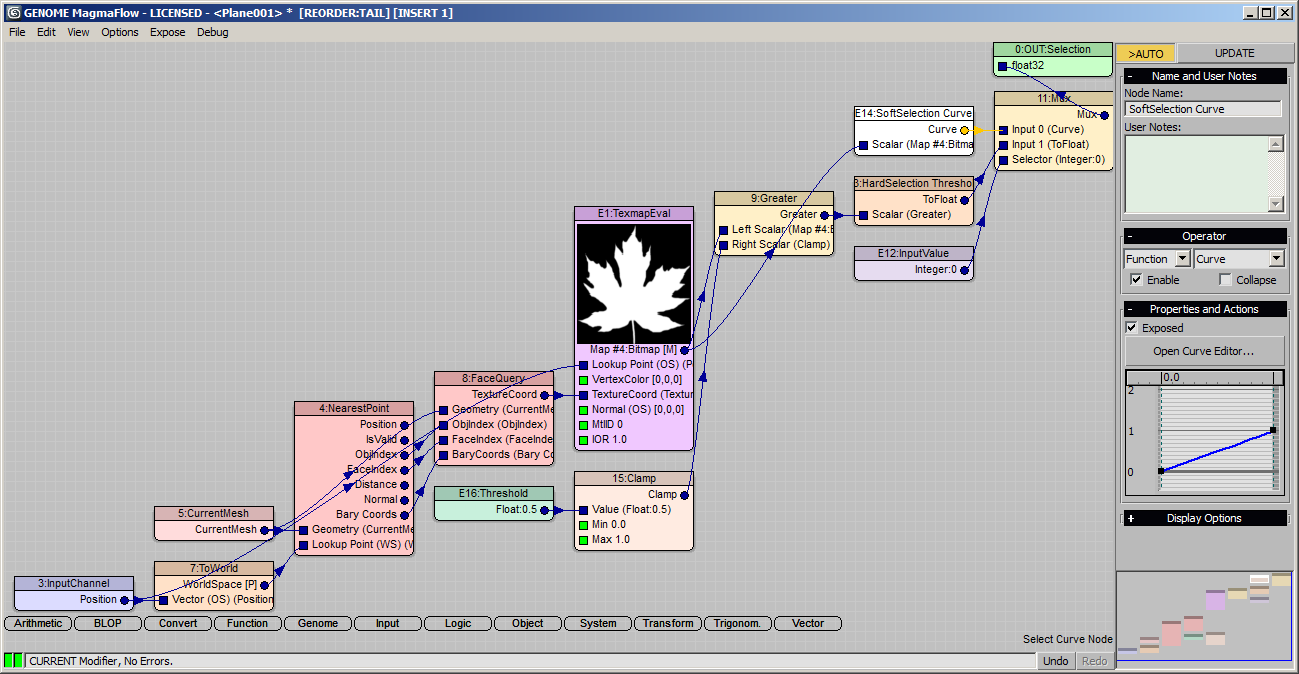Open the Debug menu

212,31
